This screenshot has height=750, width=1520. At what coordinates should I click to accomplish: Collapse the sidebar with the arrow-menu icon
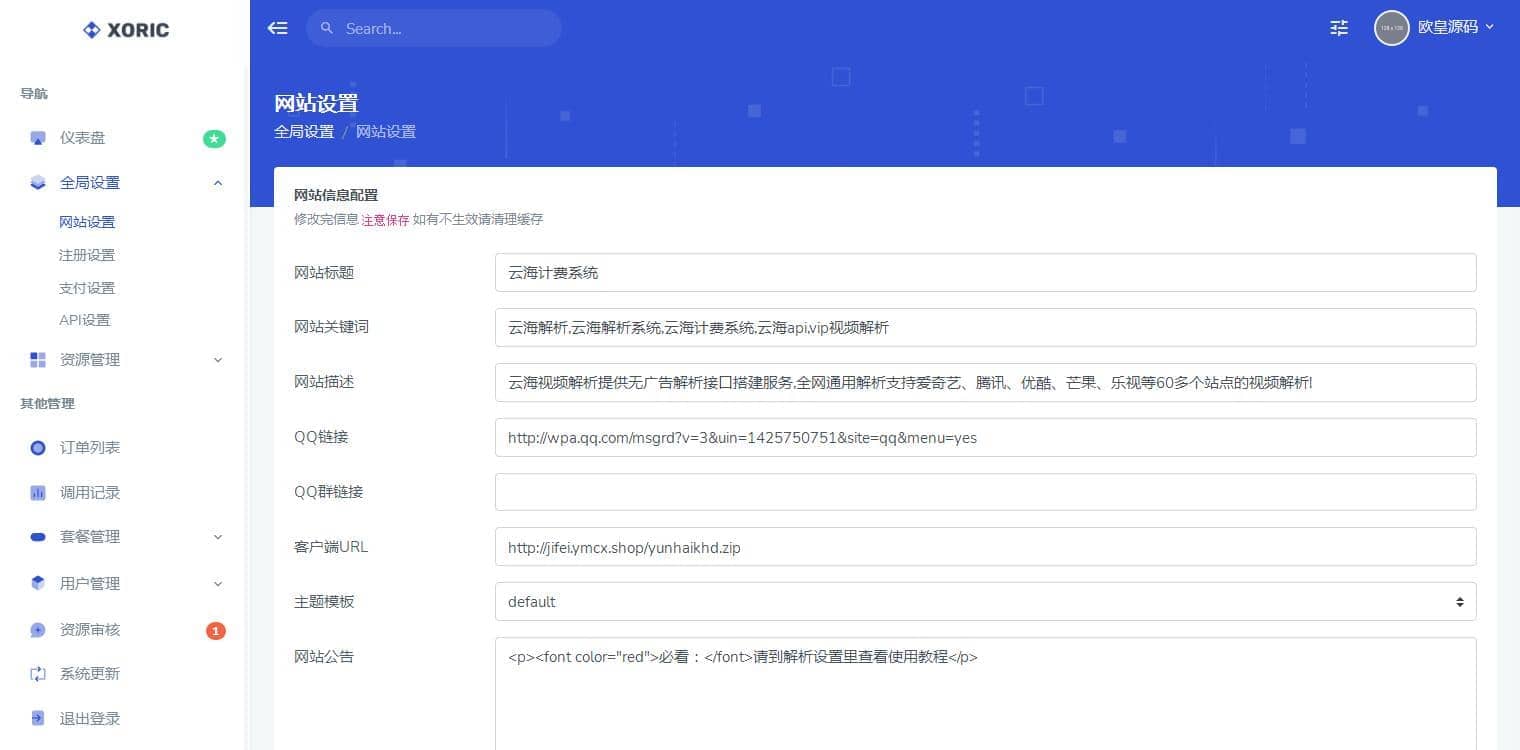pyautogui.click(x=278, y=28)
